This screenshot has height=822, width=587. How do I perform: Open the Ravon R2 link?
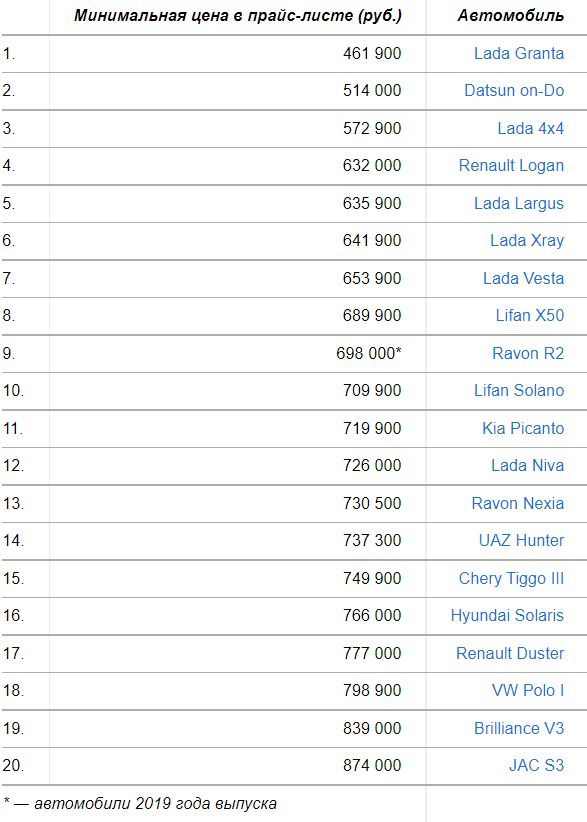[528, 353]
